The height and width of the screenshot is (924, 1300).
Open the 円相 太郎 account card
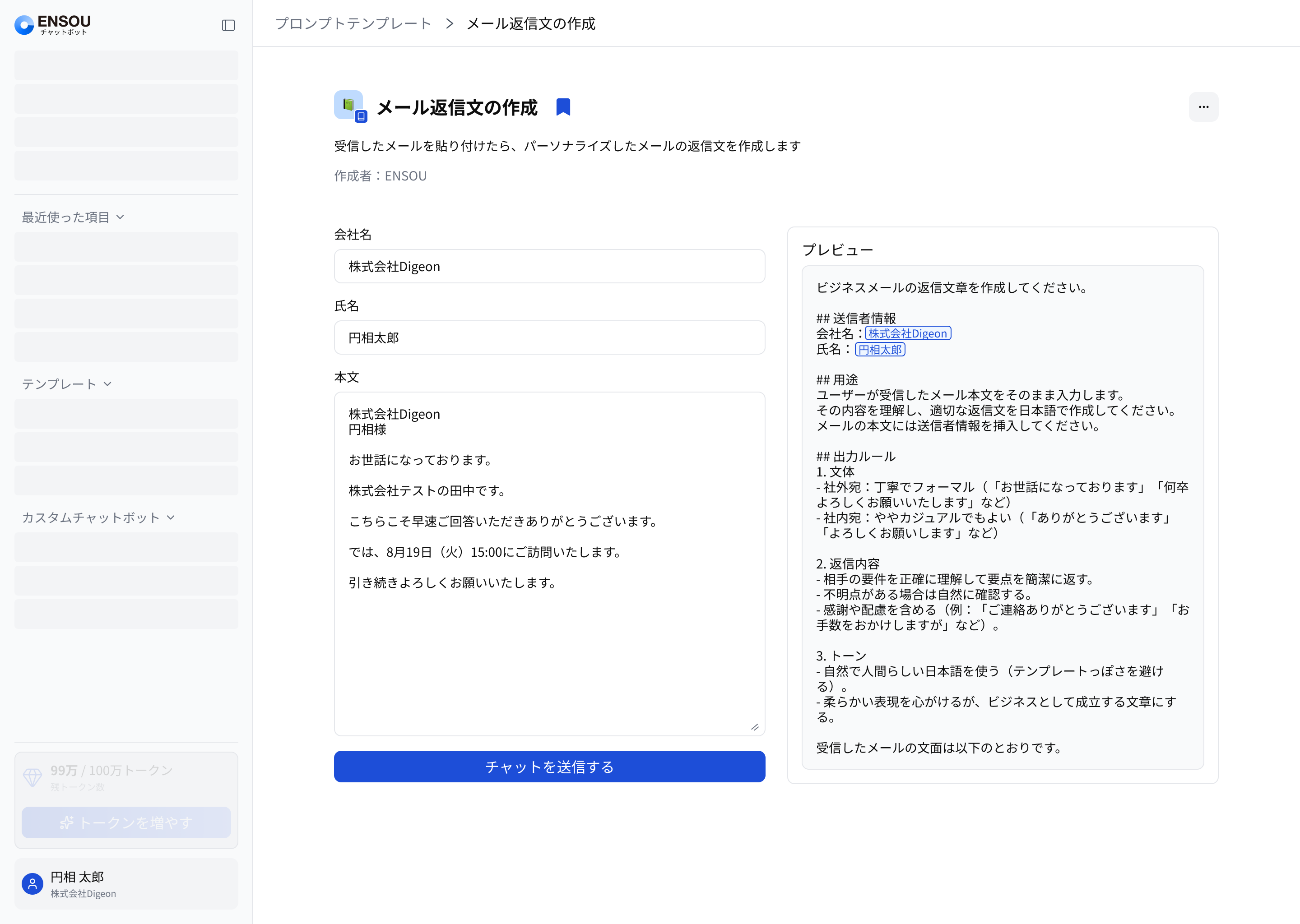tap(126, 883)
